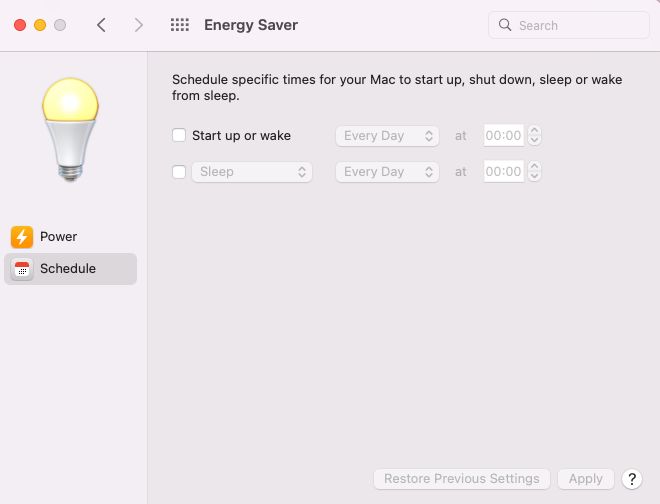Click the orange Power lightning icon
This screenshot has width=660, height=504.
tap(22, 237)
